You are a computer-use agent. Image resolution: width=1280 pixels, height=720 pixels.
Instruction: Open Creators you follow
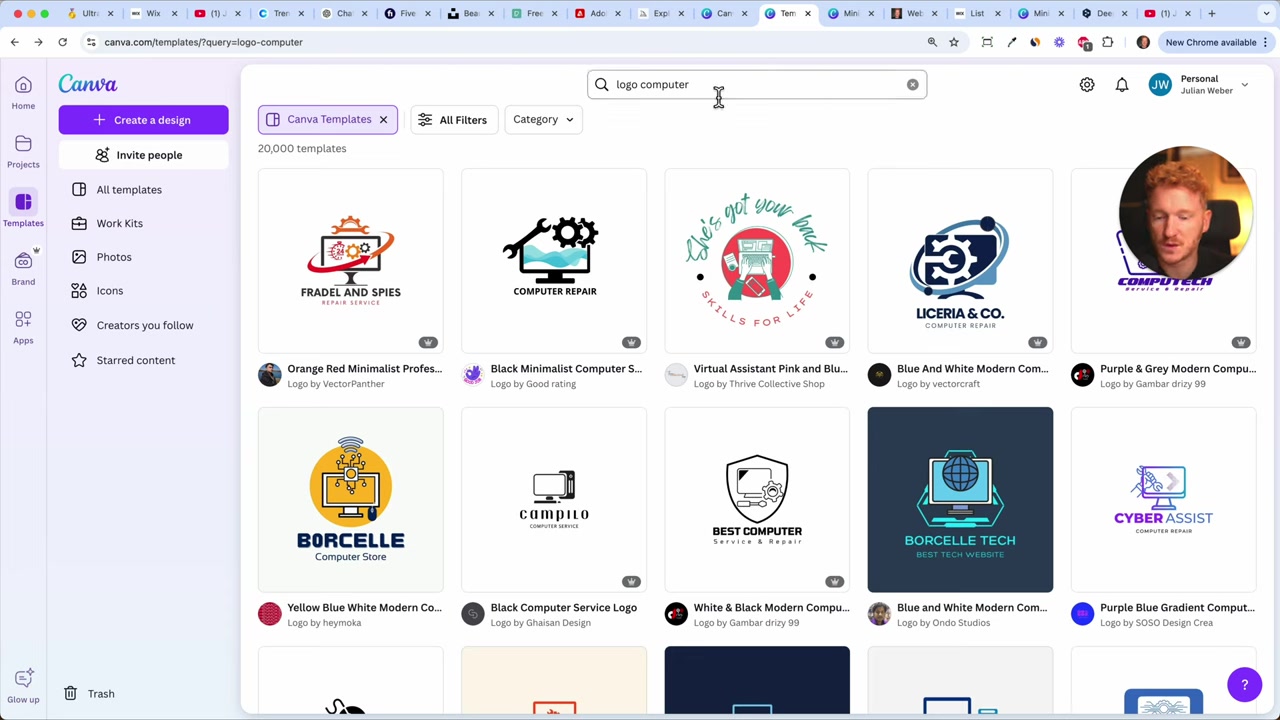(145, 325)
